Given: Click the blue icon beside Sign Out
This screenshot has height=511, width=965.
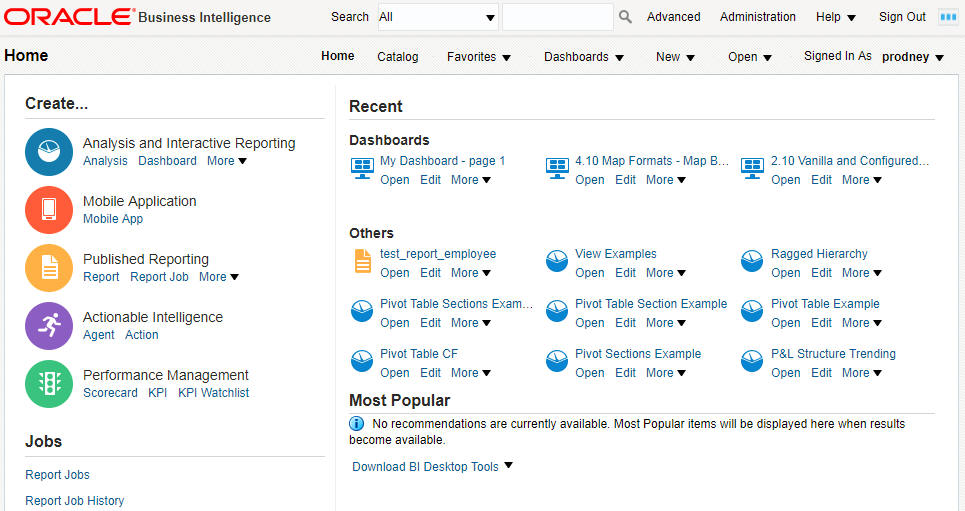Looking at the screenshot, I should click(x=948, y=17).
